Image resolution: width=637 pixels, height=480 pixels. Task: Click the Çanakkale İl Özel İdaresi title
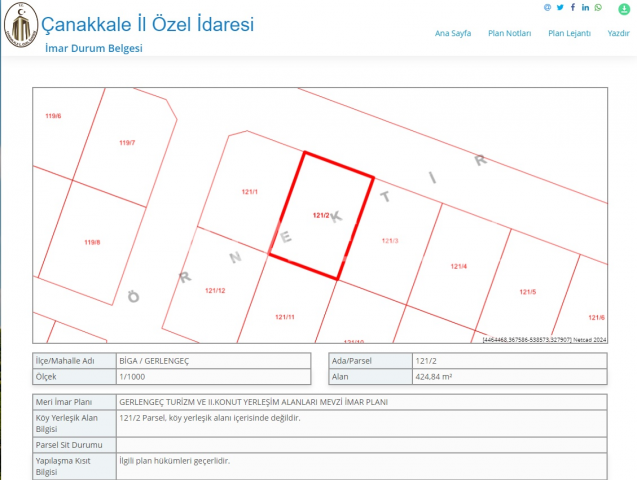[147, 23]
